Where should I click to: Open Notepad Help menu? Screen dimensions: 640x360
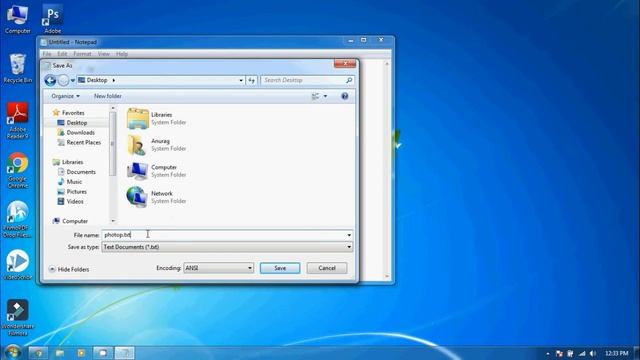122,54
